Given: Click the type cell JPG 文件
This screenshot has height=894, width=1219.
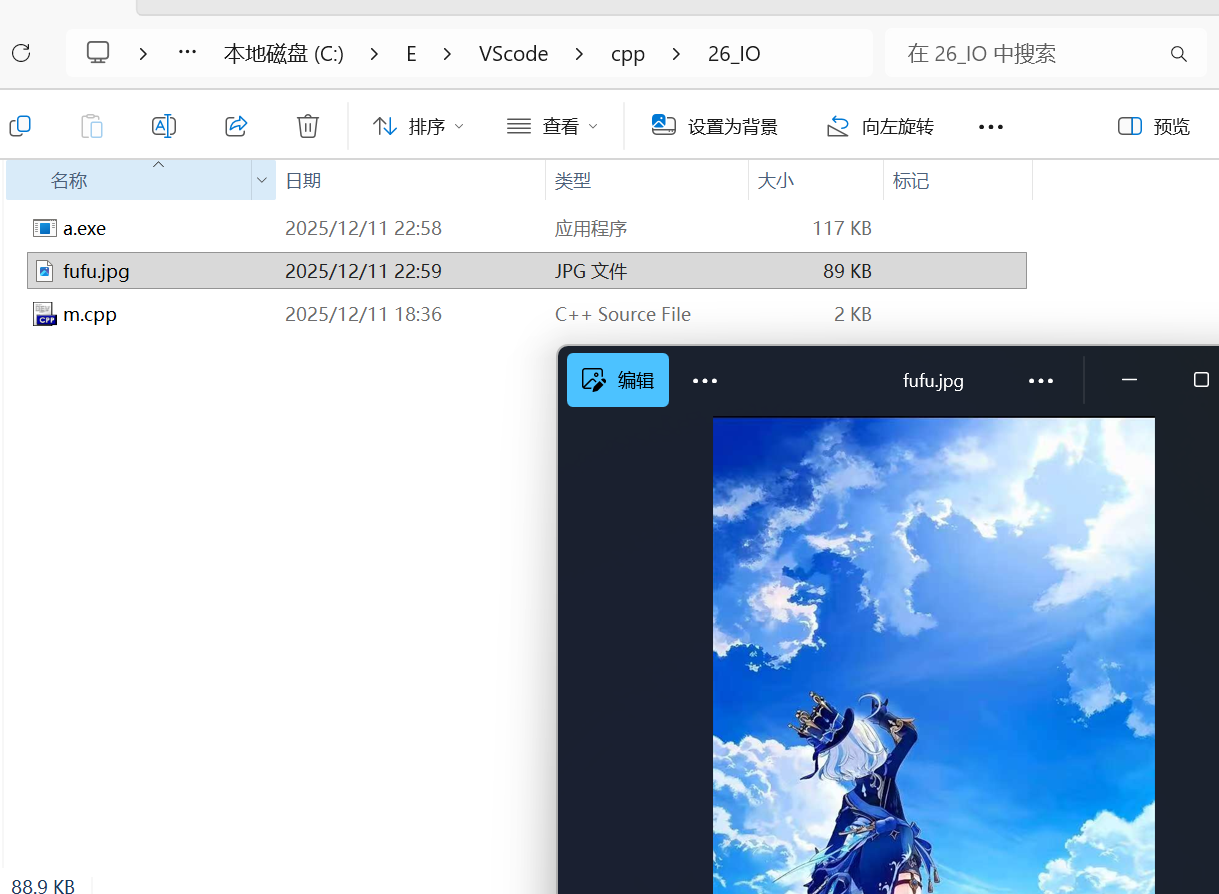Looking at the screenshot, I should (591, 271).
